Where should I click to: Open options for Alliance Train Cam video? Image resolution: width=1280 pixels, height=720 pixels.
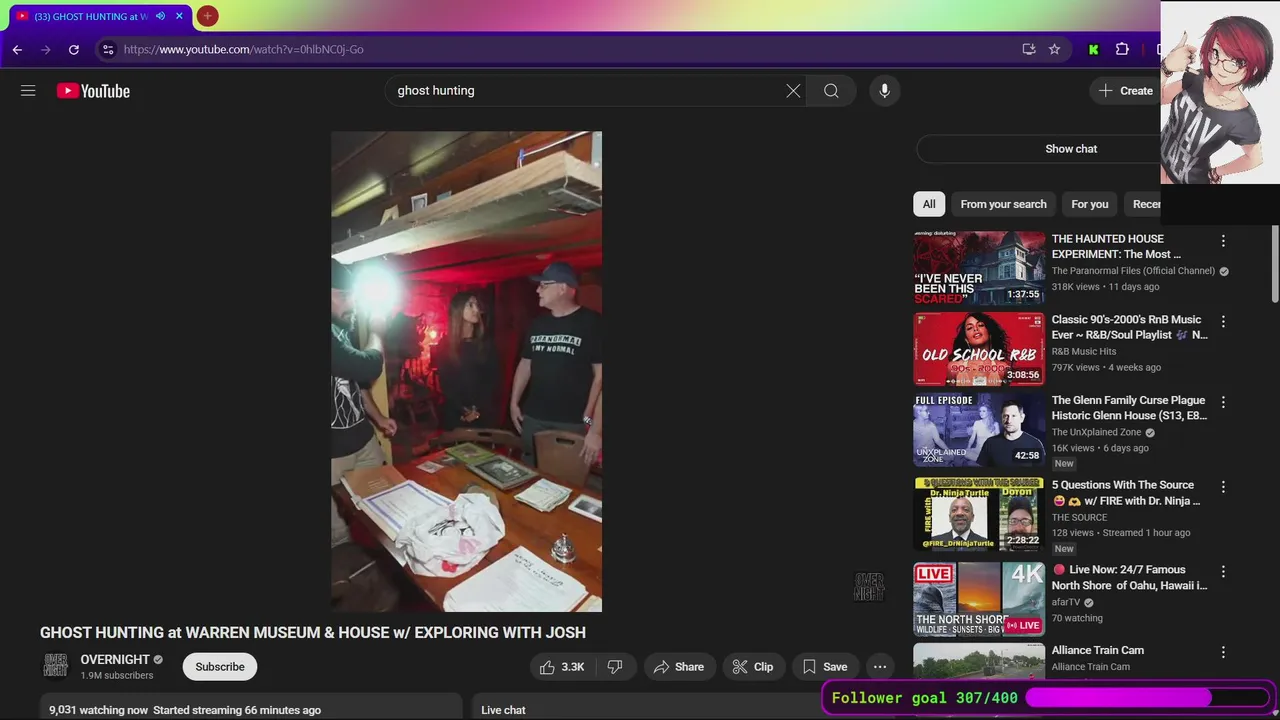[x=1223, y=652]
